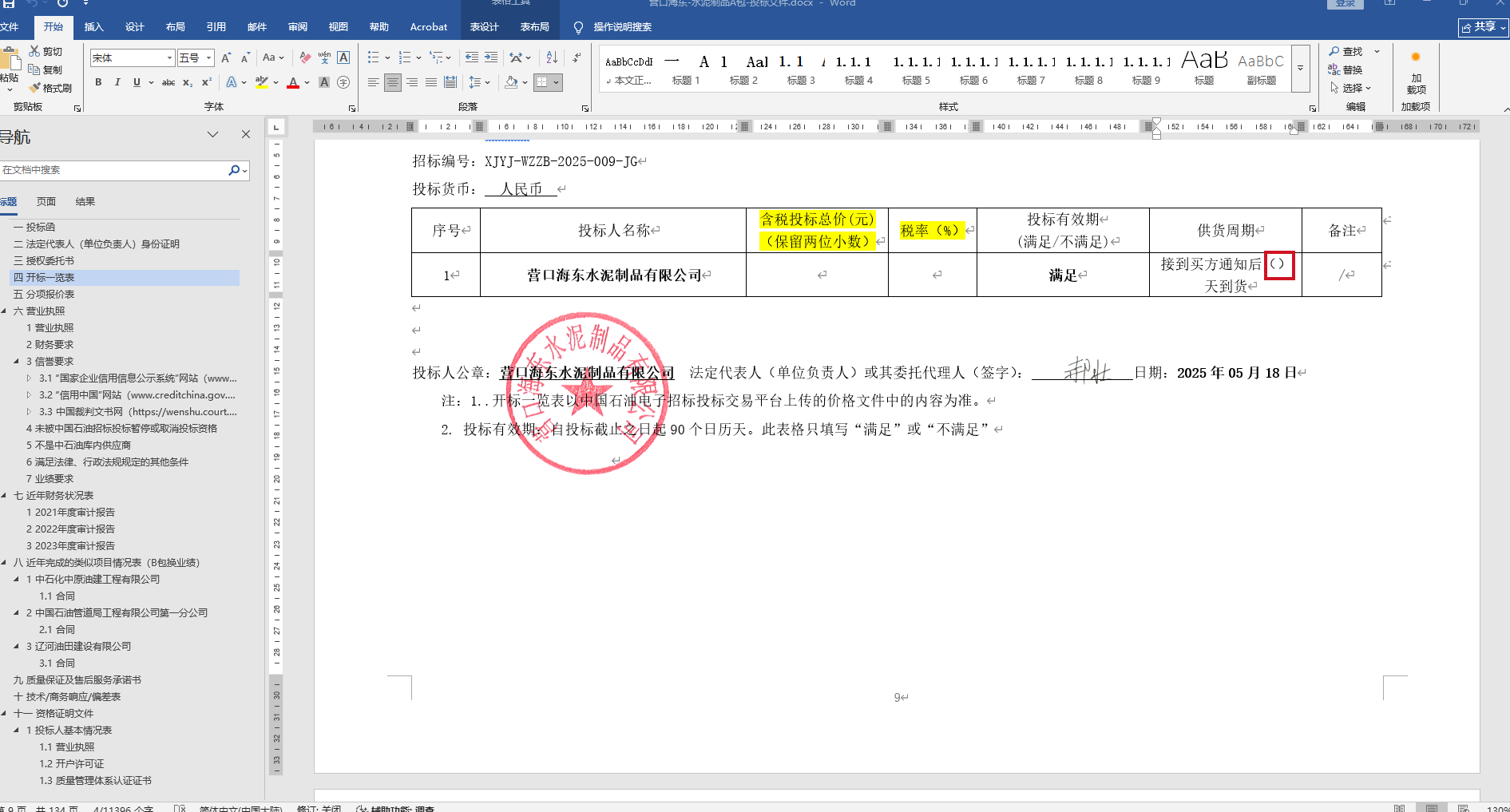The width and height of the screenshot is (1510, 812).
Task: Click the magnifier in the navigation search box
Action: [234, 170]
